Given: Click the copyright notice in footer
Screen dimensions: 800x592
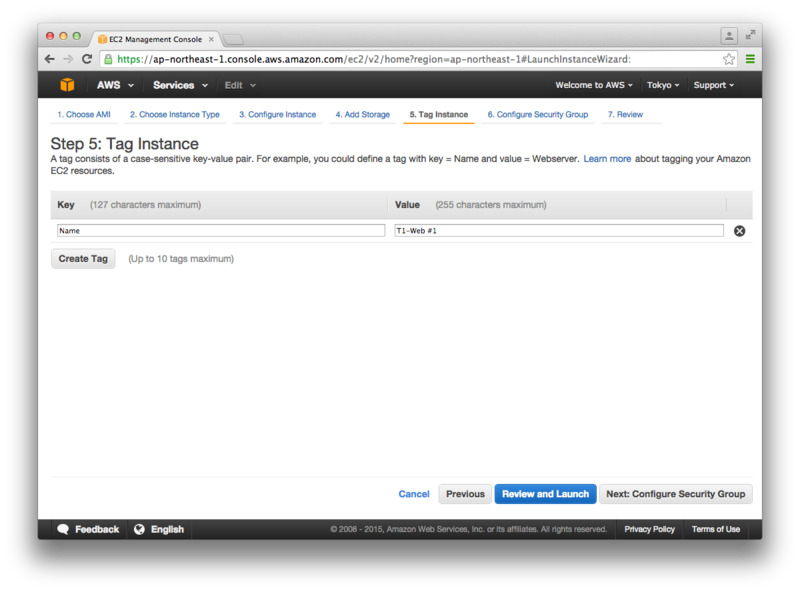Looking at the screenshot, I should point(468,529).
